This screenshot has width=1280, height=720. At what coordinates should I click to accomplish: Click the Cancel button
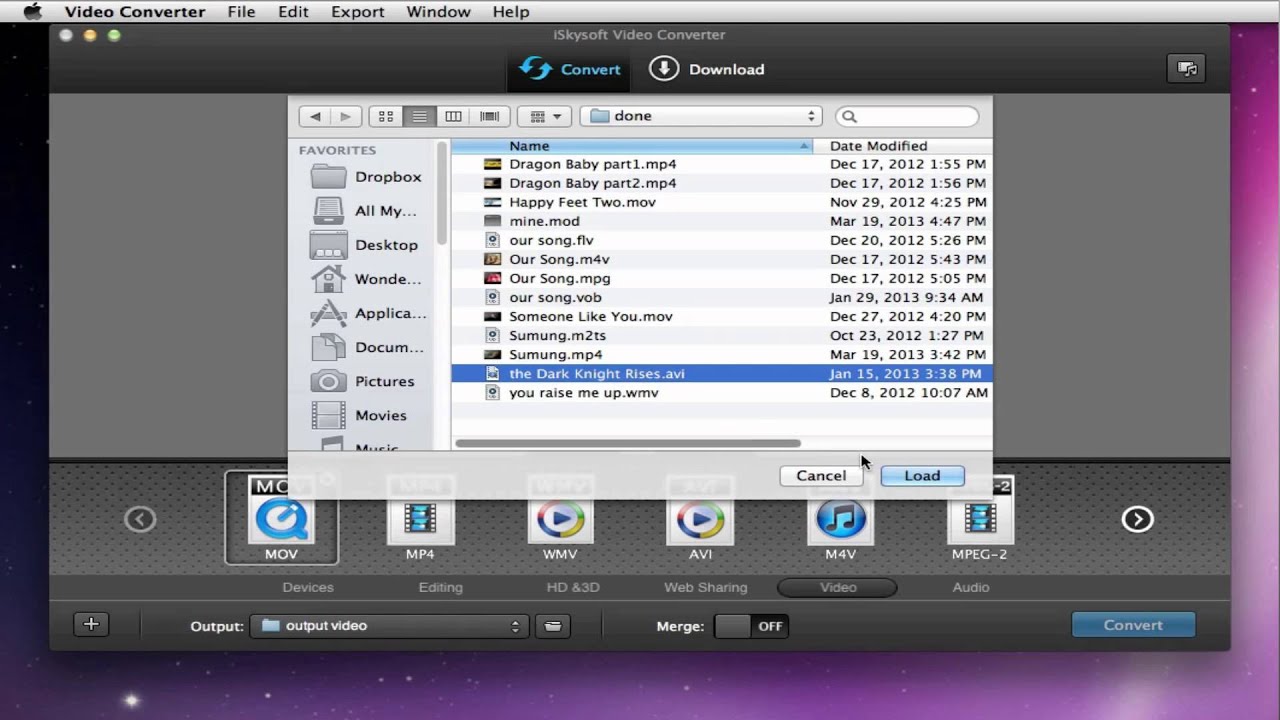pos(821,476)
